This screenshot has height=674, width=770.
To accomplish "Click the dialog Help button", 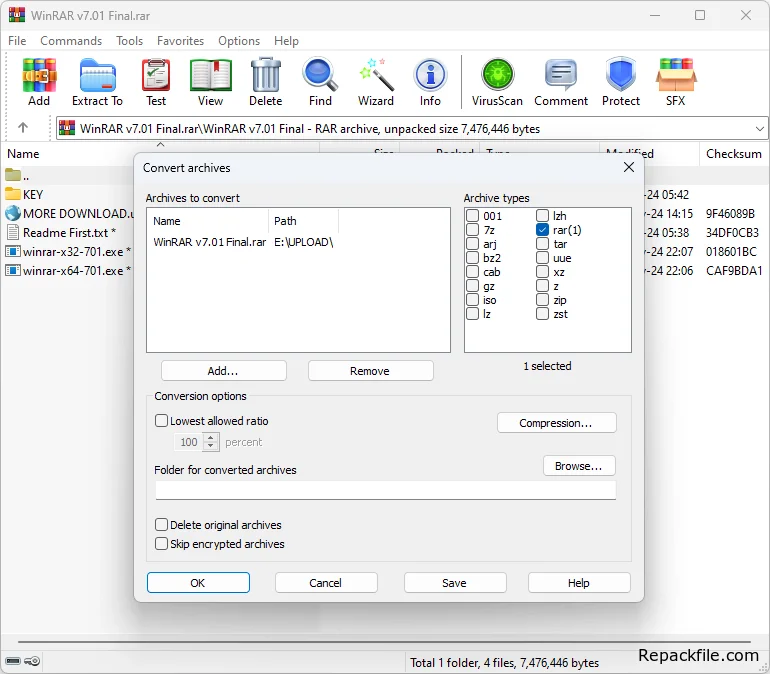I will click(x=579, y=583).
